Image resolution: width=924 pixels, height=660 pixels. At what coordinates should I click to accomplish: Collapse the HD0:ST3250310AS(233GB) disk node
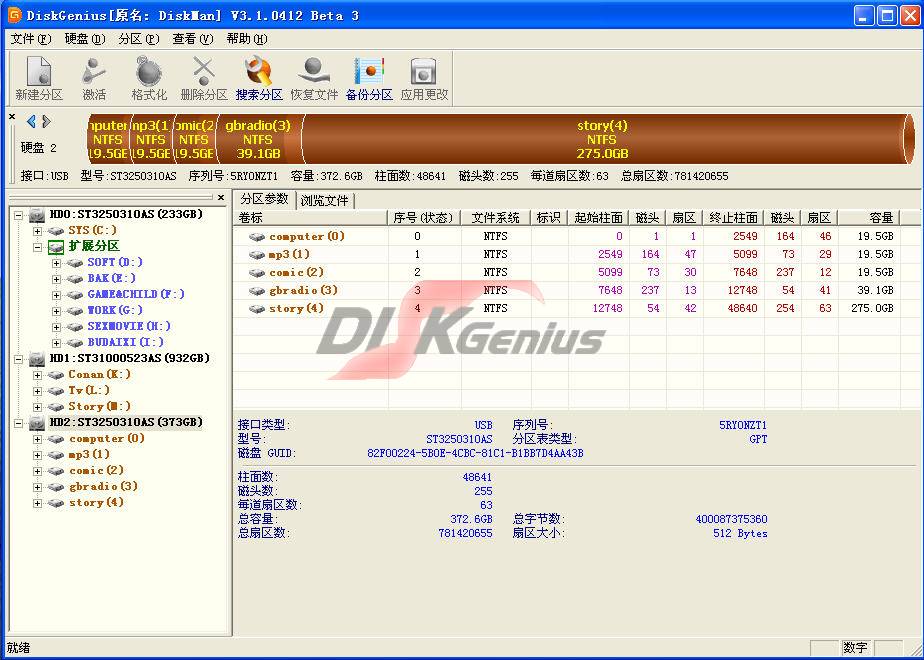[19, 215]
